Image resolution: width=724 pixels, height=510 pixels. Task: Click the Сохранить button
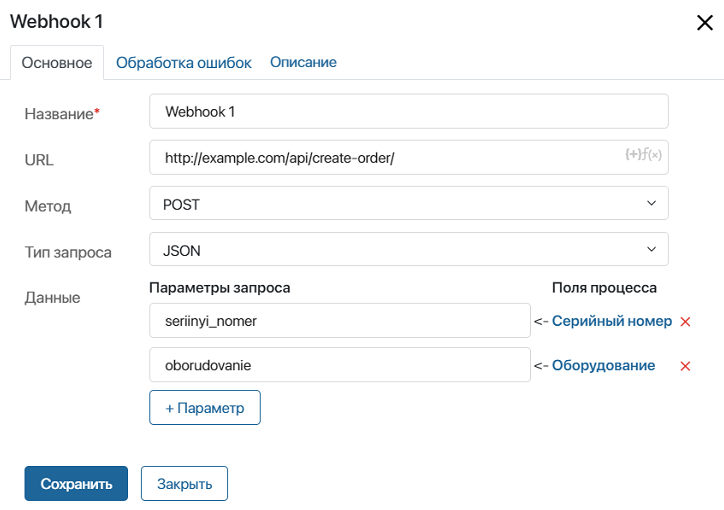[76, 483]
